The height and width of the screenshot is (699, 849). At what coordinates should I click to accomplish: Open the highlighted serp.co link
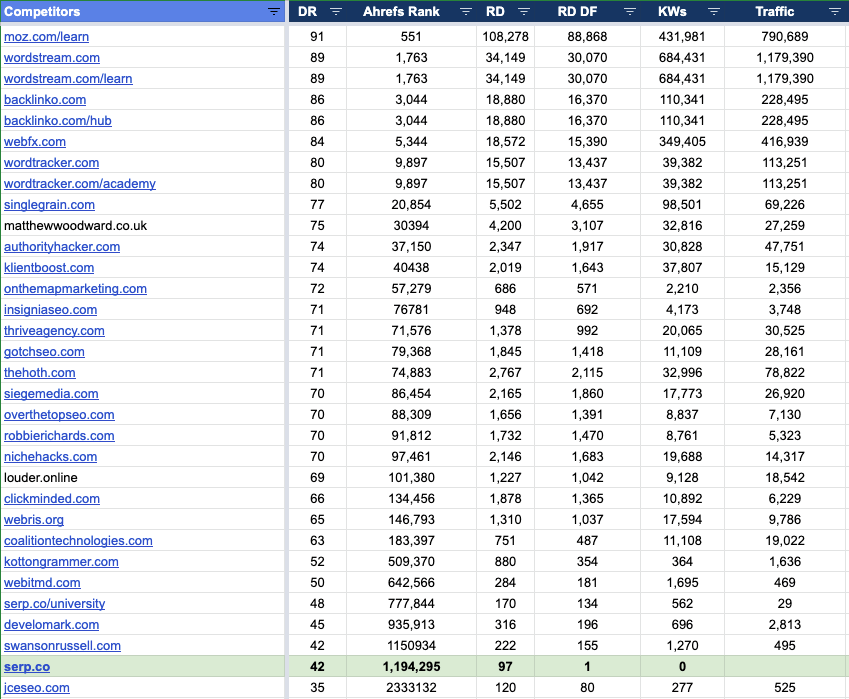pyautogui.click(x=27, y=667)
